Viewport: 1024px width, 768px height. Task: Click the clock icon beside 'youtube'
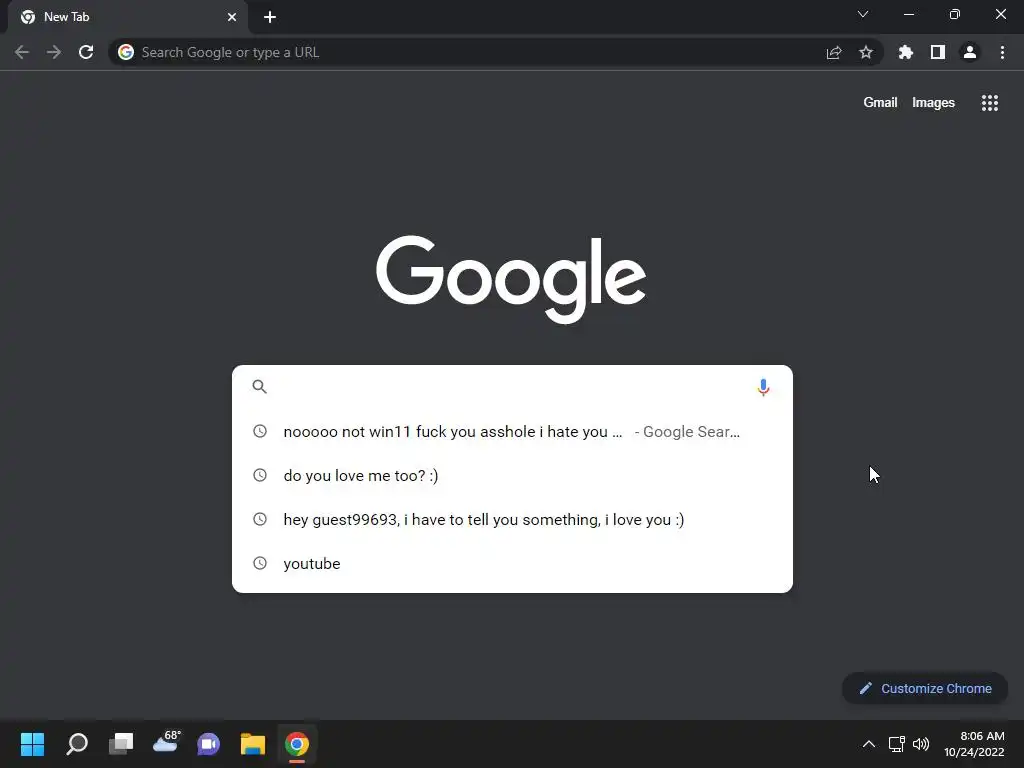click(260, 563)
